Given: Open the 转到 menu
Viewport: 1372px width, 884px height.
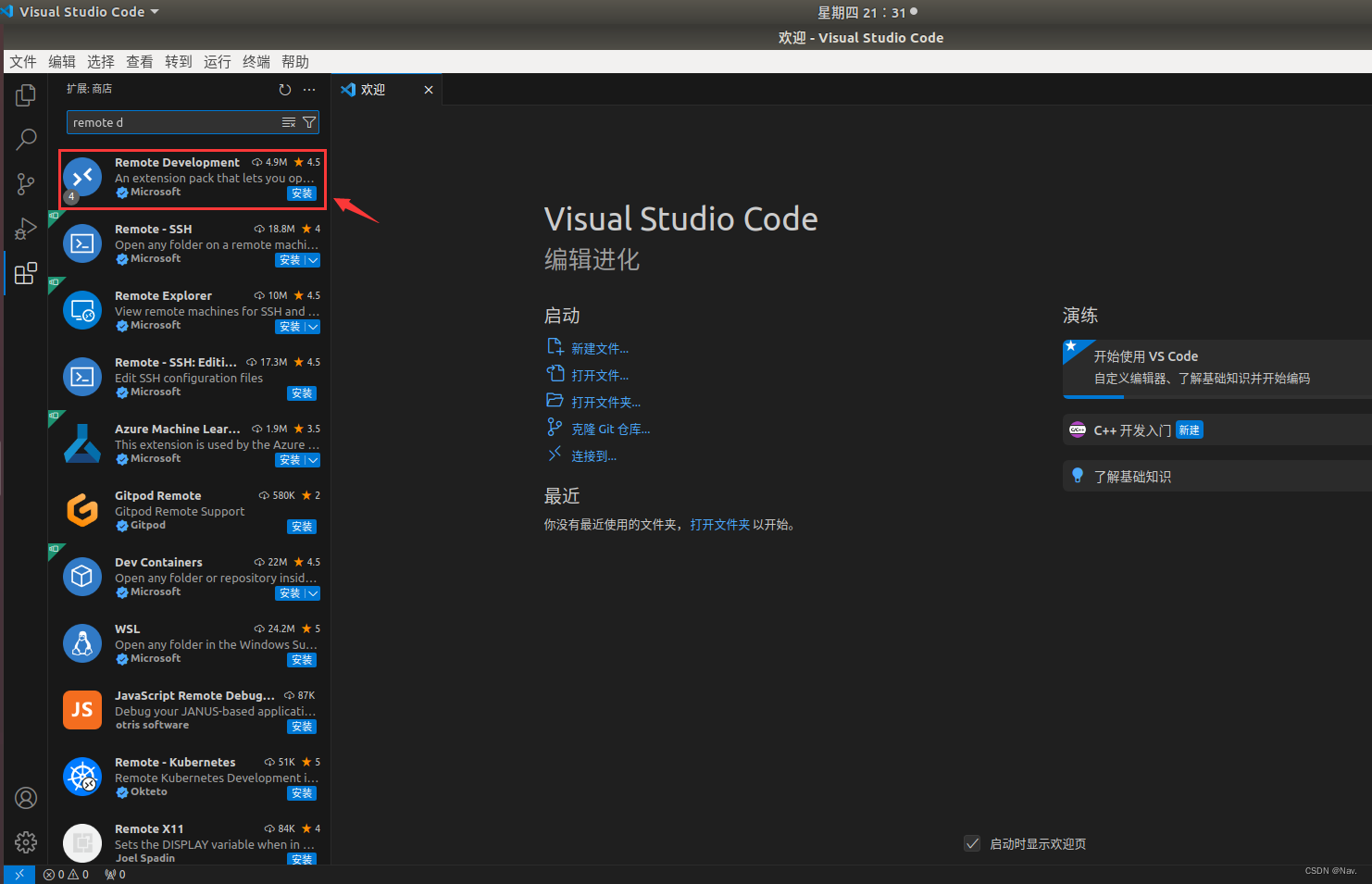Looking at the screenshot, I should [x=179, y=62].
